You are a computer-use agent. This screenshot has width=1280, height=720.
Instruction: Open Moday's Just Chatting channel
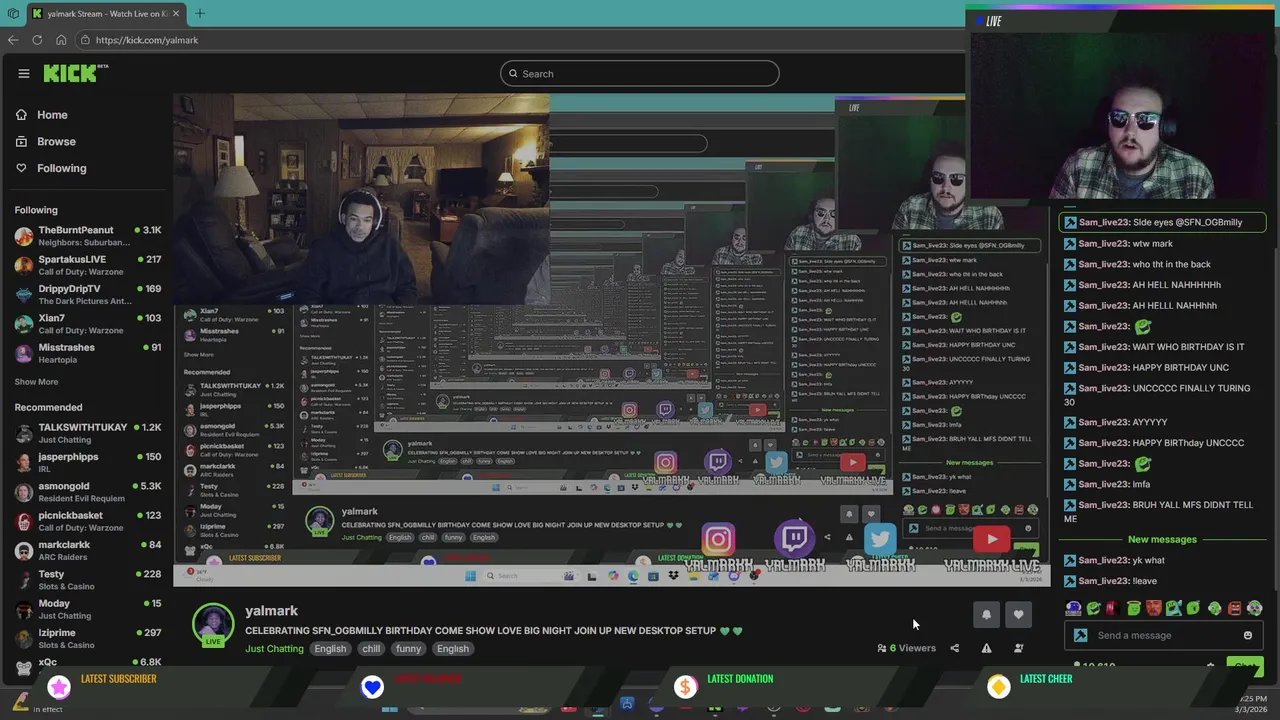pyautogui.click(x=88, y=609)
